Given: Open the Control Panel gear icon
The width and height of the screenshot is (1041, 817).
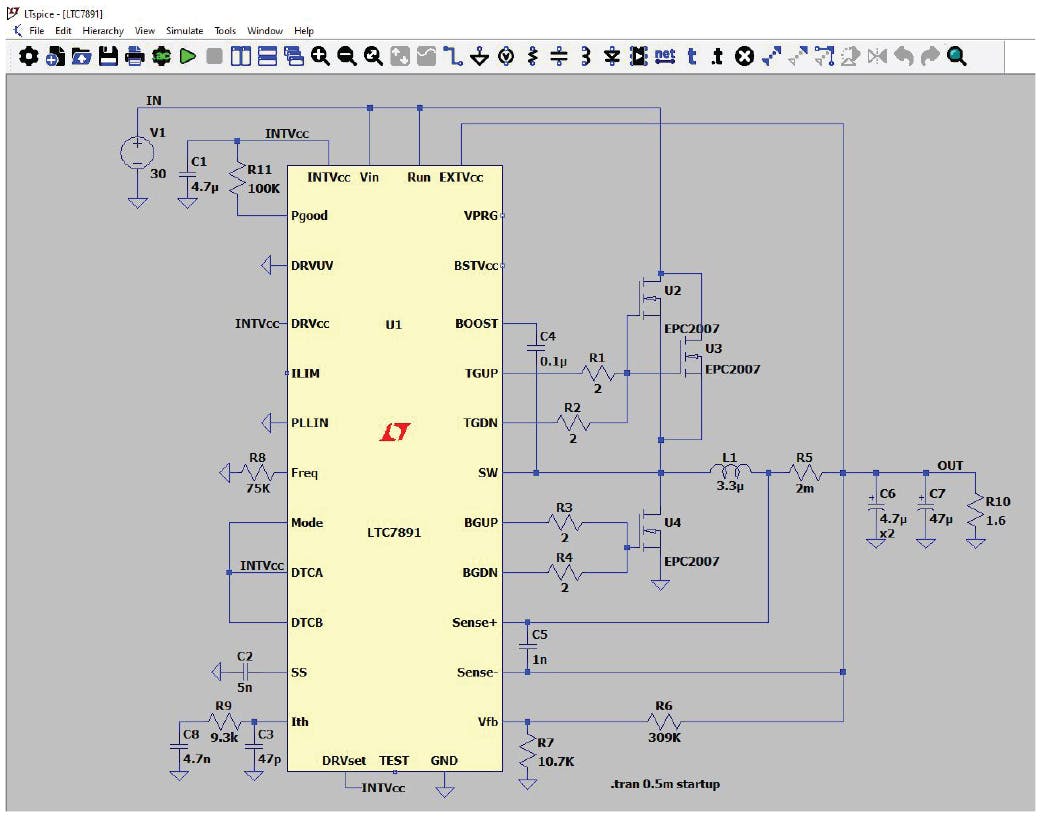Looking at the screenshot, I should pyautogui.click(x=27, y=56).
